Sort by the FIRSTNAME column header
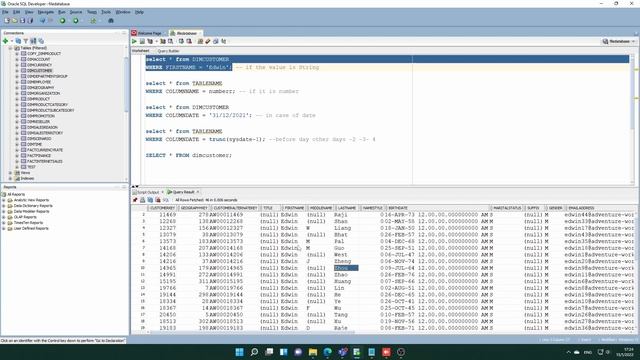 294,208
